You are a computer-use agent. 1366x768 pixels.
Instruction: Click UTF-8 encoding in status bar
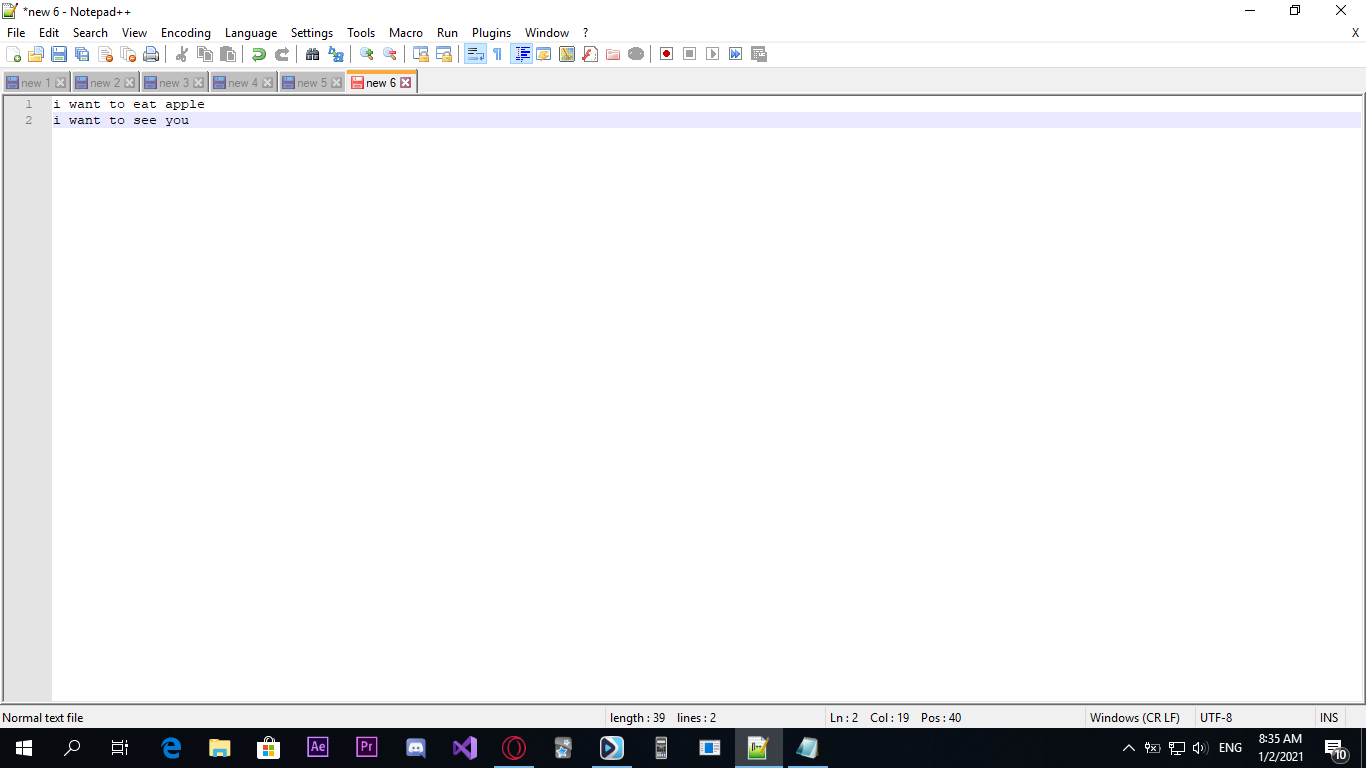click(1216, 718)
